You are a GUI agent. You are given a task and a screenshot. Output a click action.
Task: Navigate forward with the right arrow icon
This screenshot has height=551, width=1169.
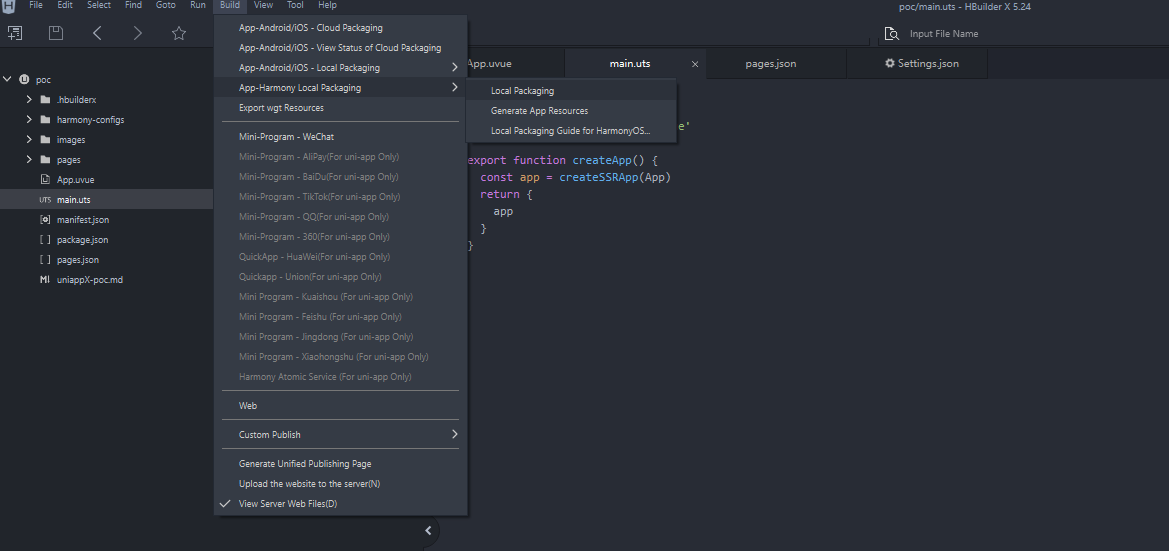click(138, 33)
